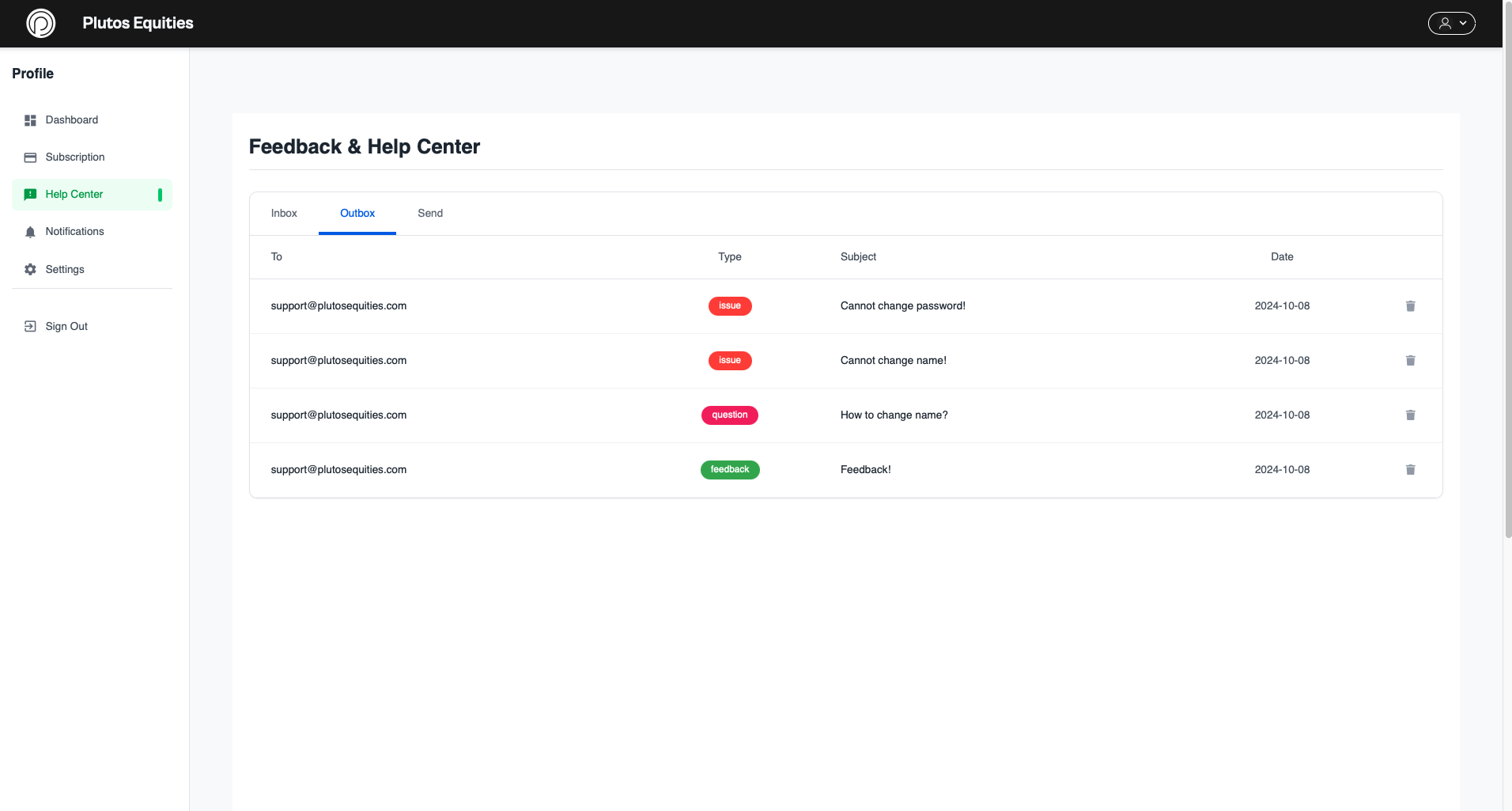Delete the 'Cannot change password!' message
The image size is (1512, 811).
[1410, 306]
